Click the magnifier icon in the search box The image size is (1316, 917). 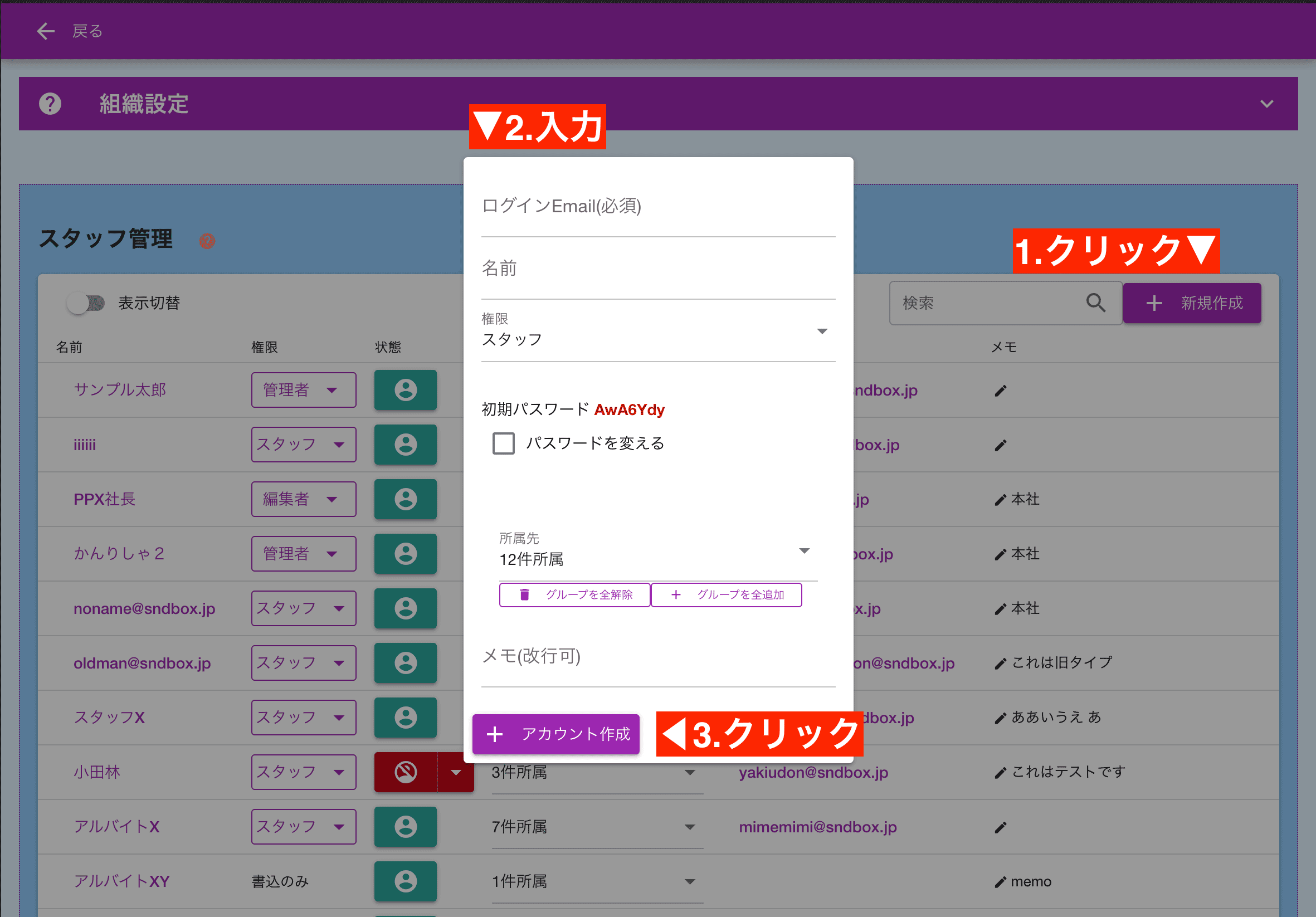pos(1096,303)
